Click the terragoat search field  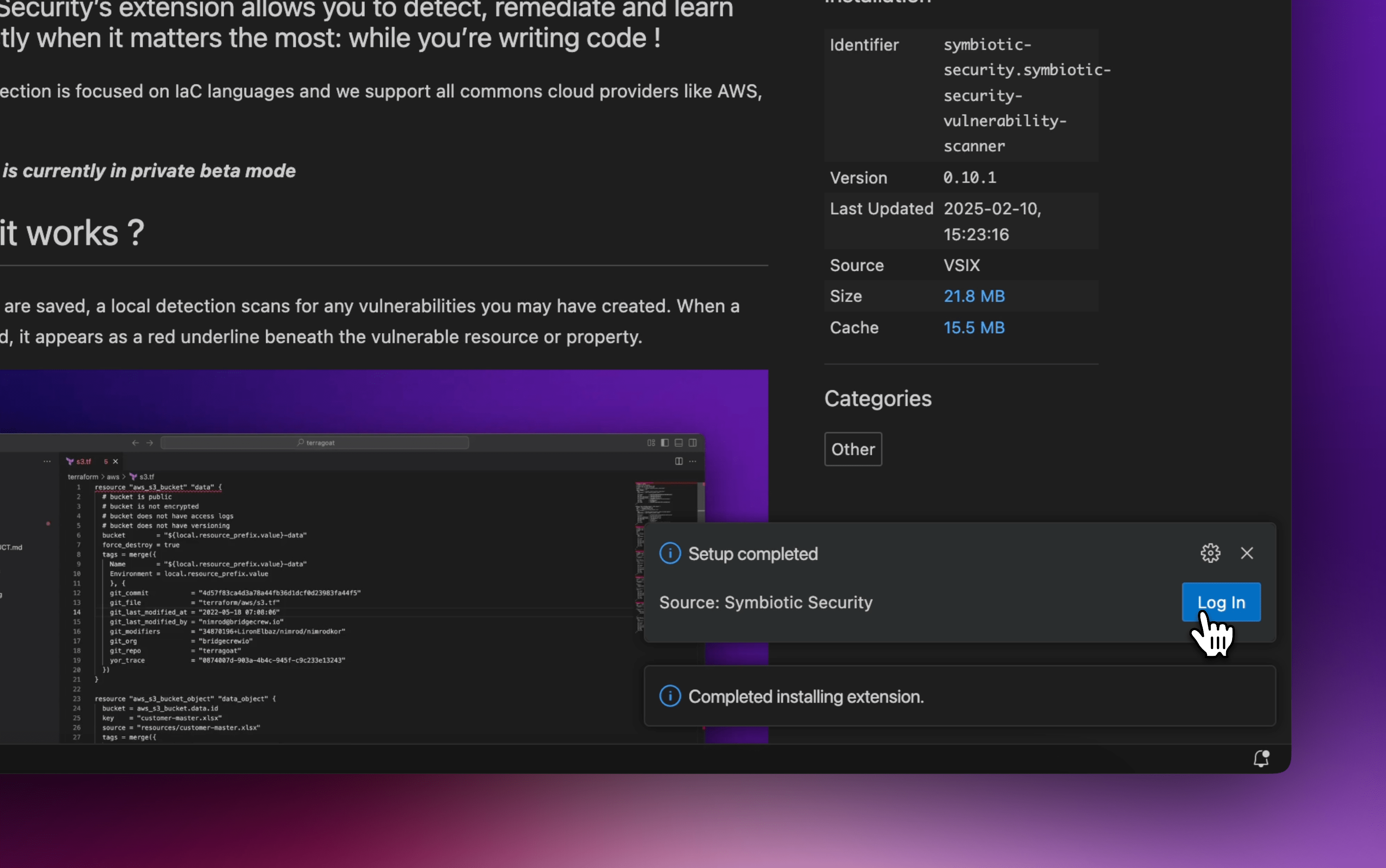(x=315, y=442)
